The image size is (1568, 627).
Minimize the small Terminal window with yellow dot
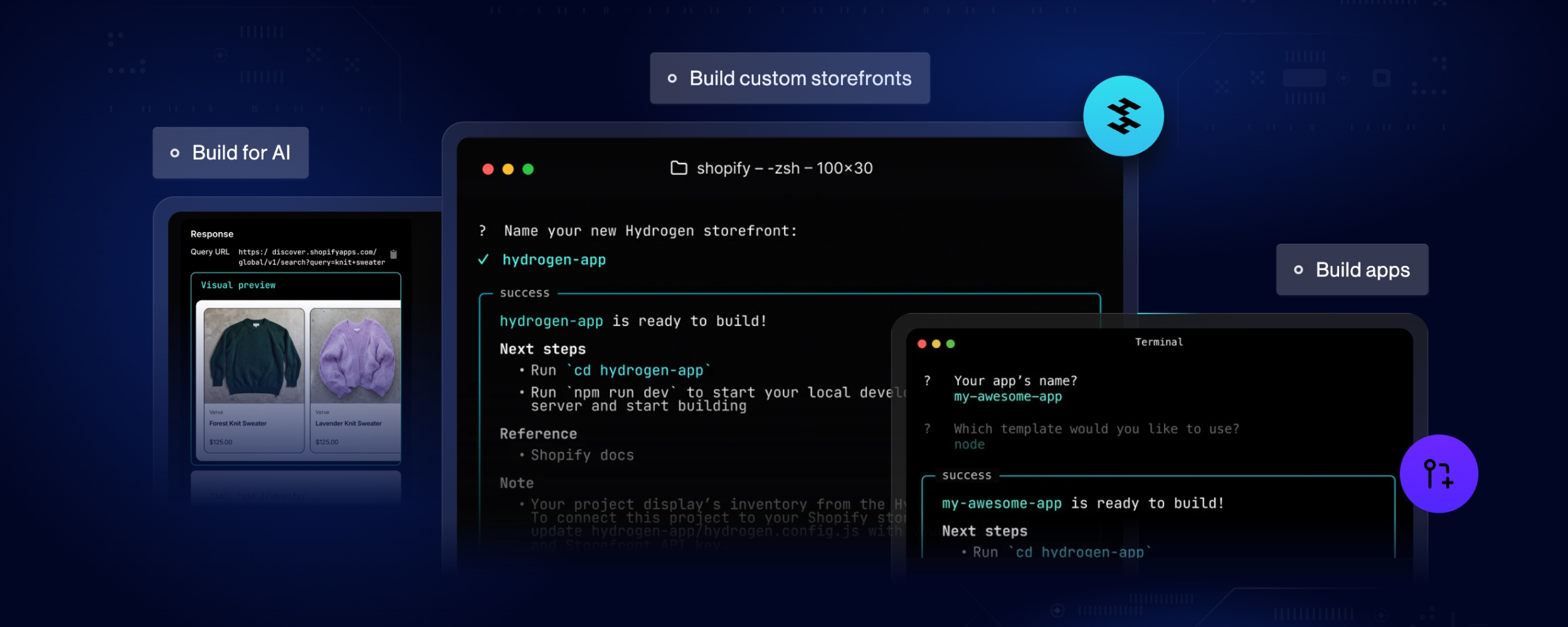coord(936,344)
